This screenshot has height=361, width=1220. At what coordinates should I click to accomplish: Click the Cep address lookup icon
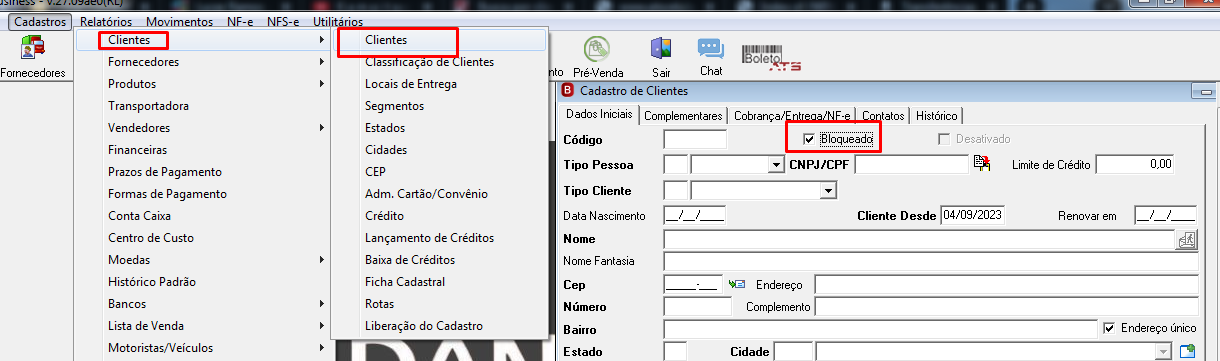738,284
